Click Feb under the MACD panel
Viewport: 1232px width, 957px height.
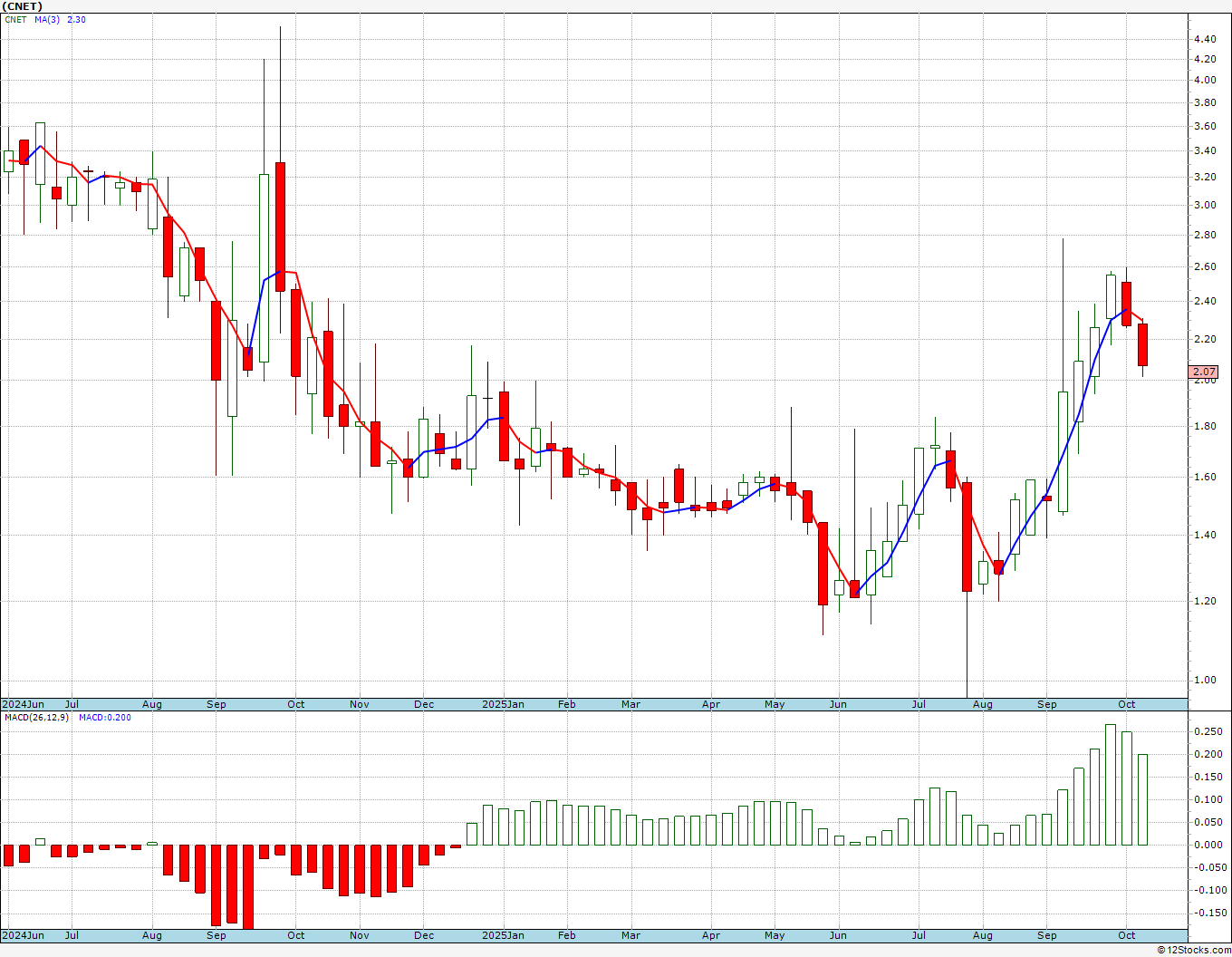pos(567,935)
